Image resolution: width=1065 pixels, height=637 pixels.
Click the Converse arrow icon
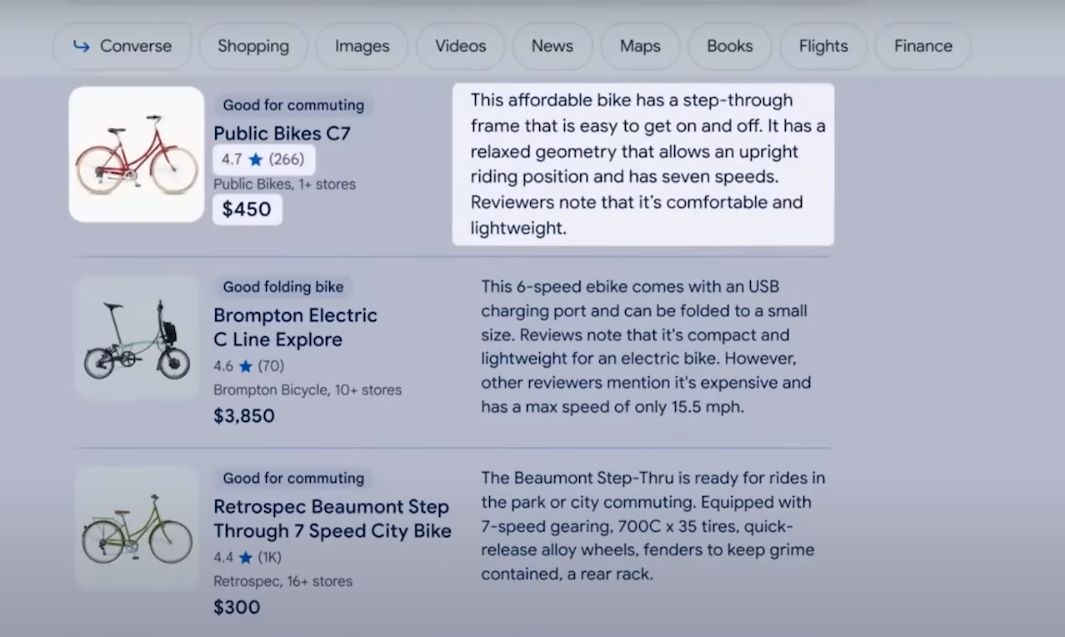coord(82,46)
